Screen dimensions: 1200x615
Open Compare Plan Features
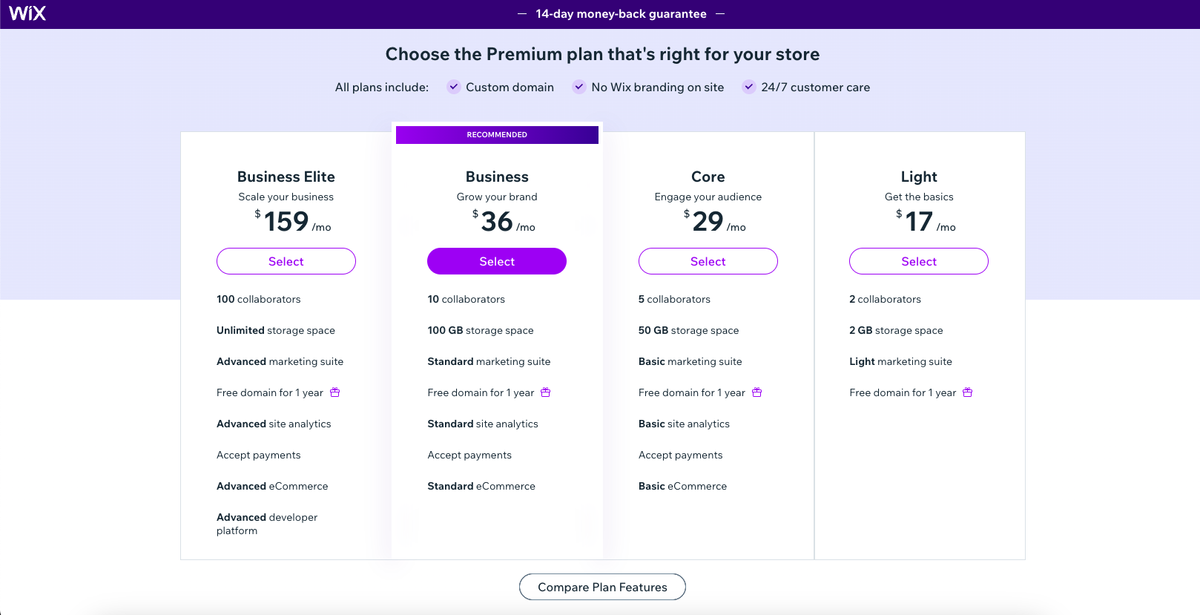[x=601, y=587]
